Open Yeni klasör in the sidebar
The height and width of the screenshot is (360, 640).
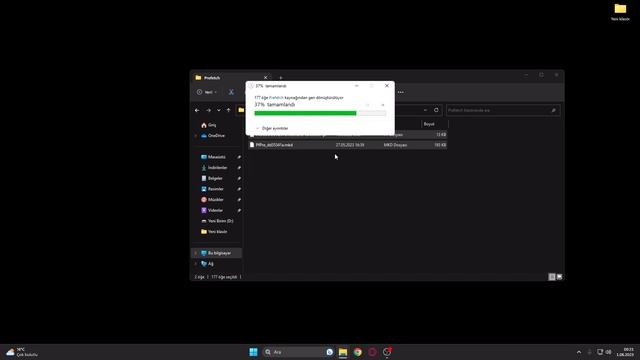(214, 231)
